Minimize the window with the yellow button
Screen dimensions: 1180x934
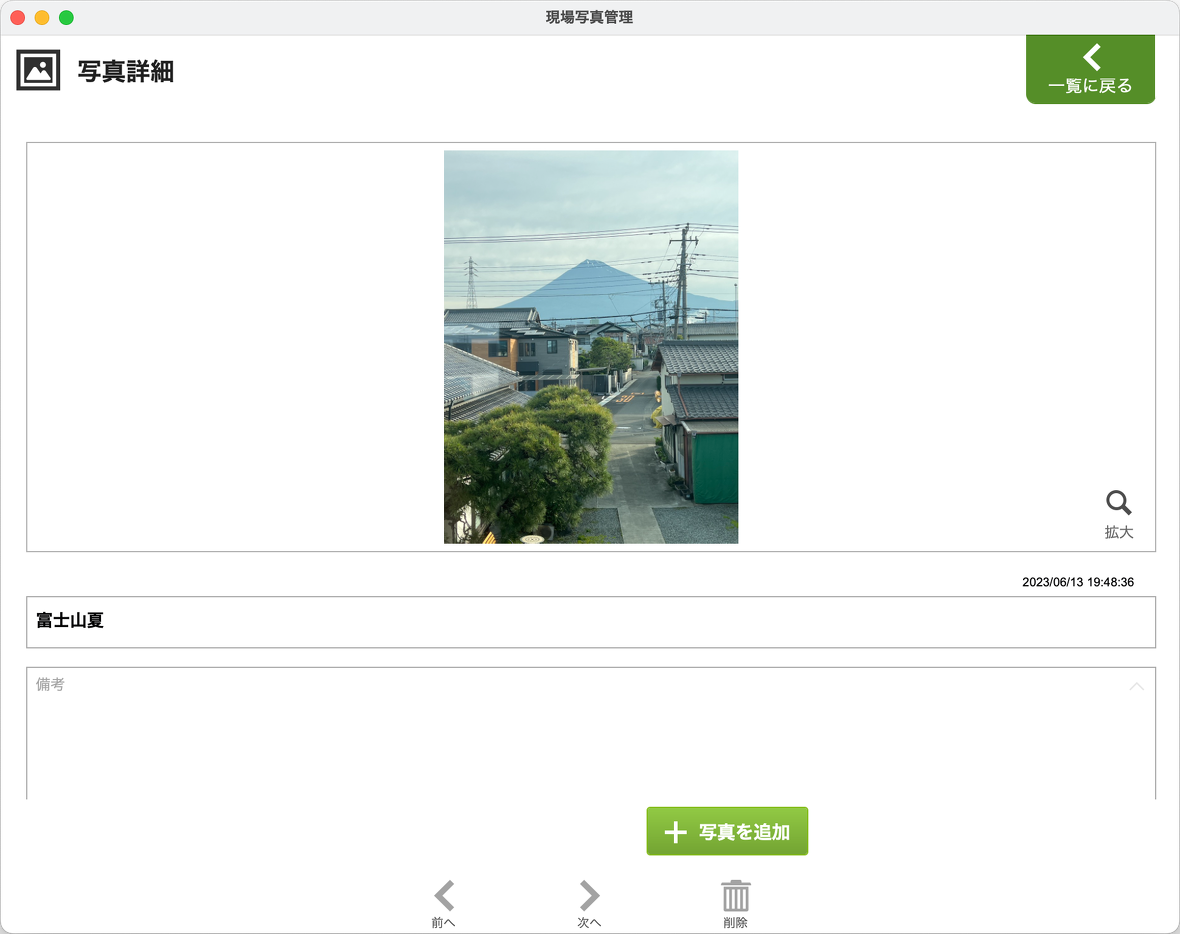42,18
